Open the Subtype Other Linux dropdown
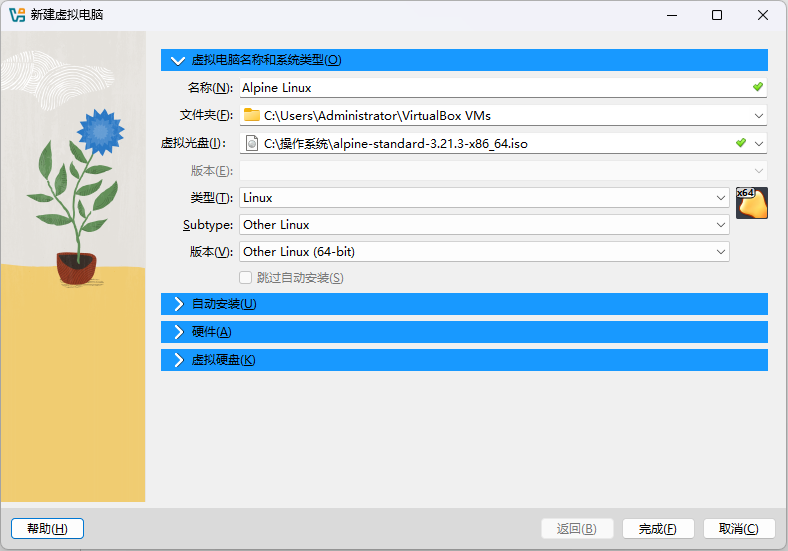The width and height of the screenshot is (788, 551). pos(484,225)
